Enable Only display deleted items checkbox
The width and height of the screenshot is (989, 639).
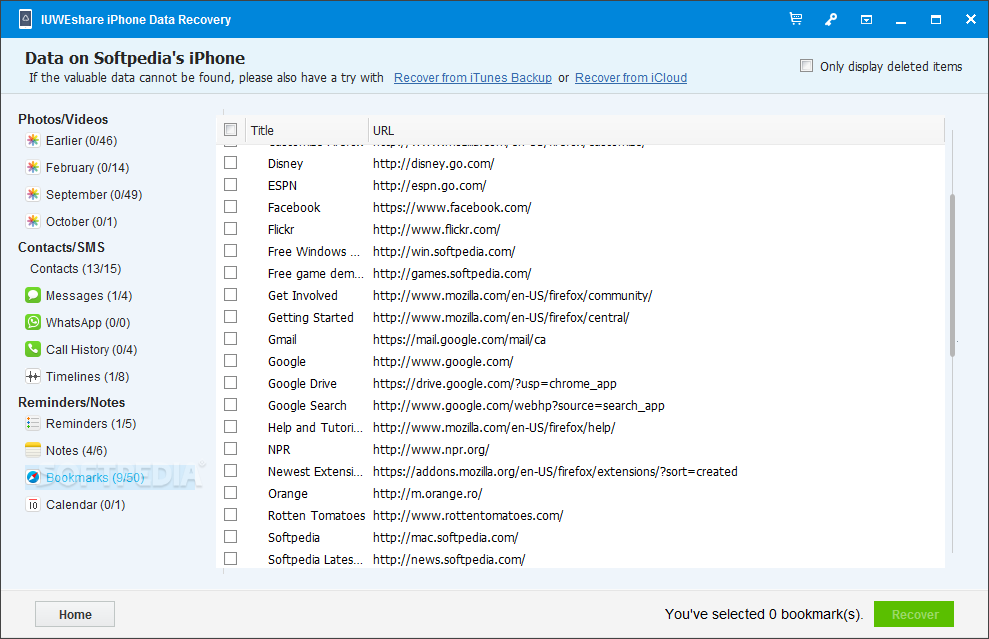point(806,66)
